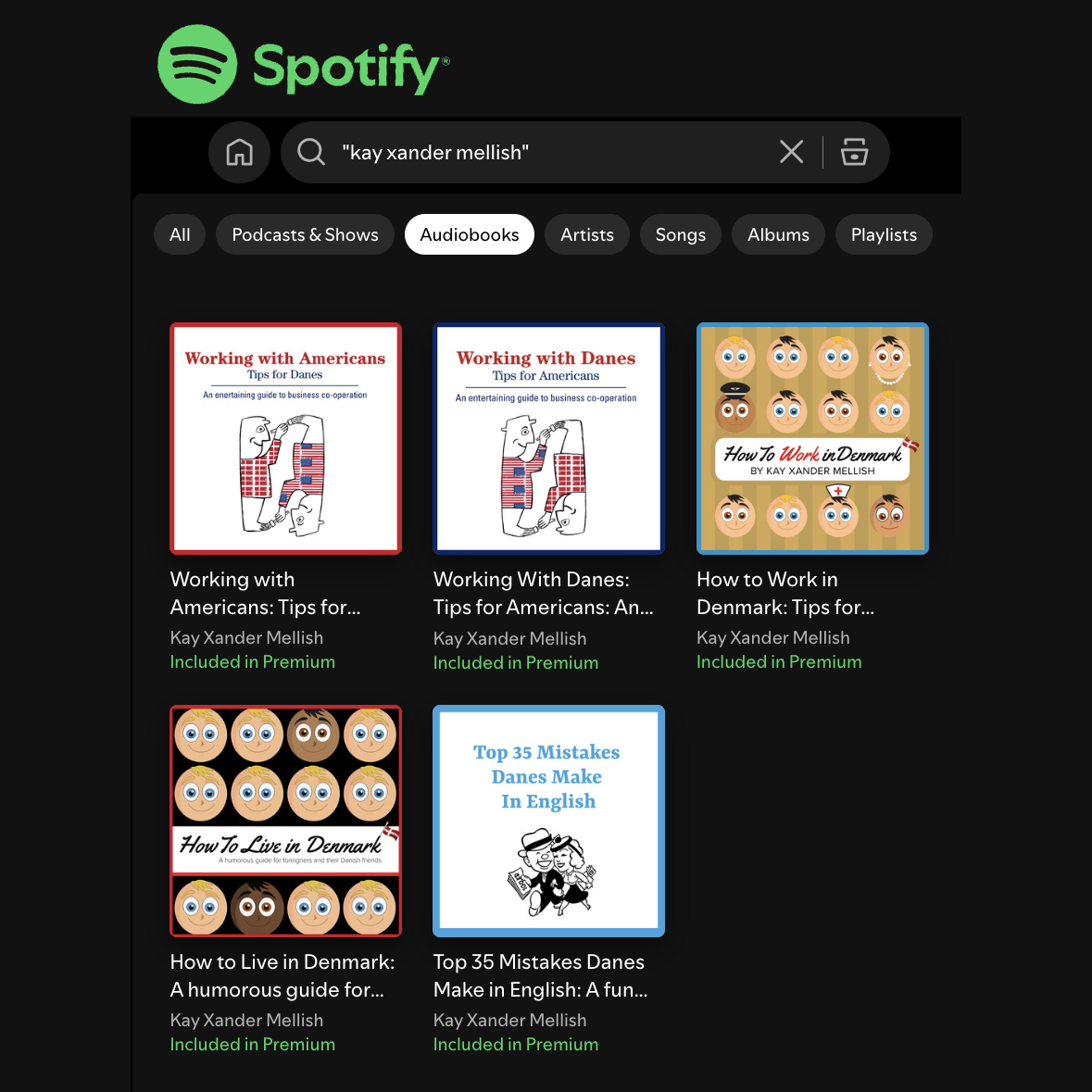Click title link "How to Live in Denmark: A humorous guide"
This screenshot has height=1092, width=1092.
click(282, 975)
